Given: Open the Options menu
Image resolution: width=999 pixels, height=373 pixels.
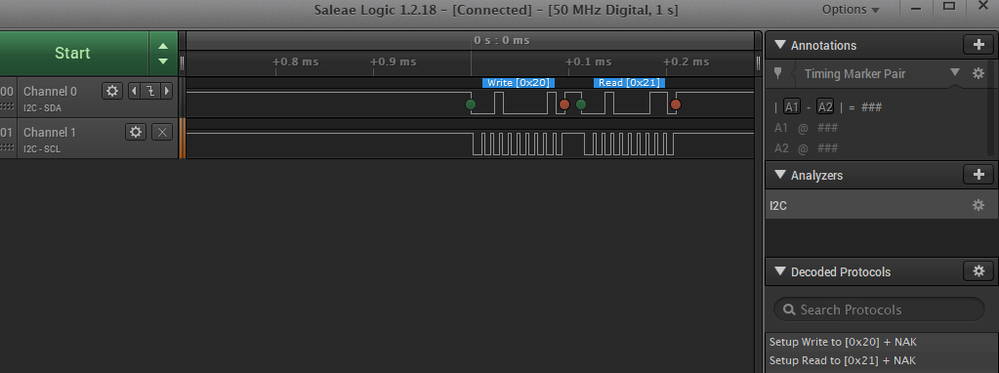Looking at the screenshot, I should coord(851,10).
